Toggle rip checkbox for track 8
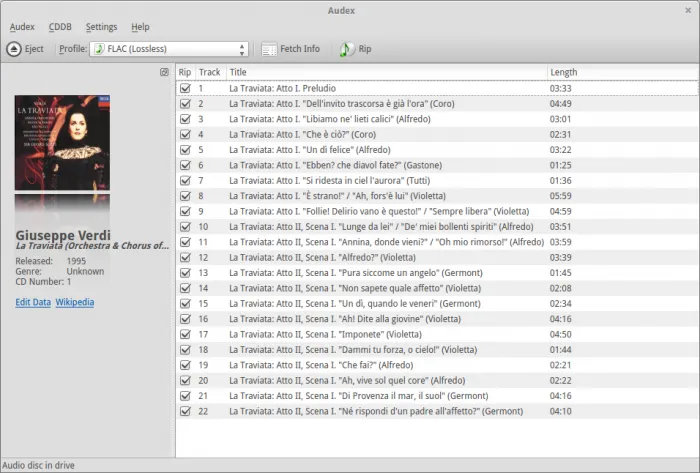The height and width of the screenshot is (473, 700). 185,196
